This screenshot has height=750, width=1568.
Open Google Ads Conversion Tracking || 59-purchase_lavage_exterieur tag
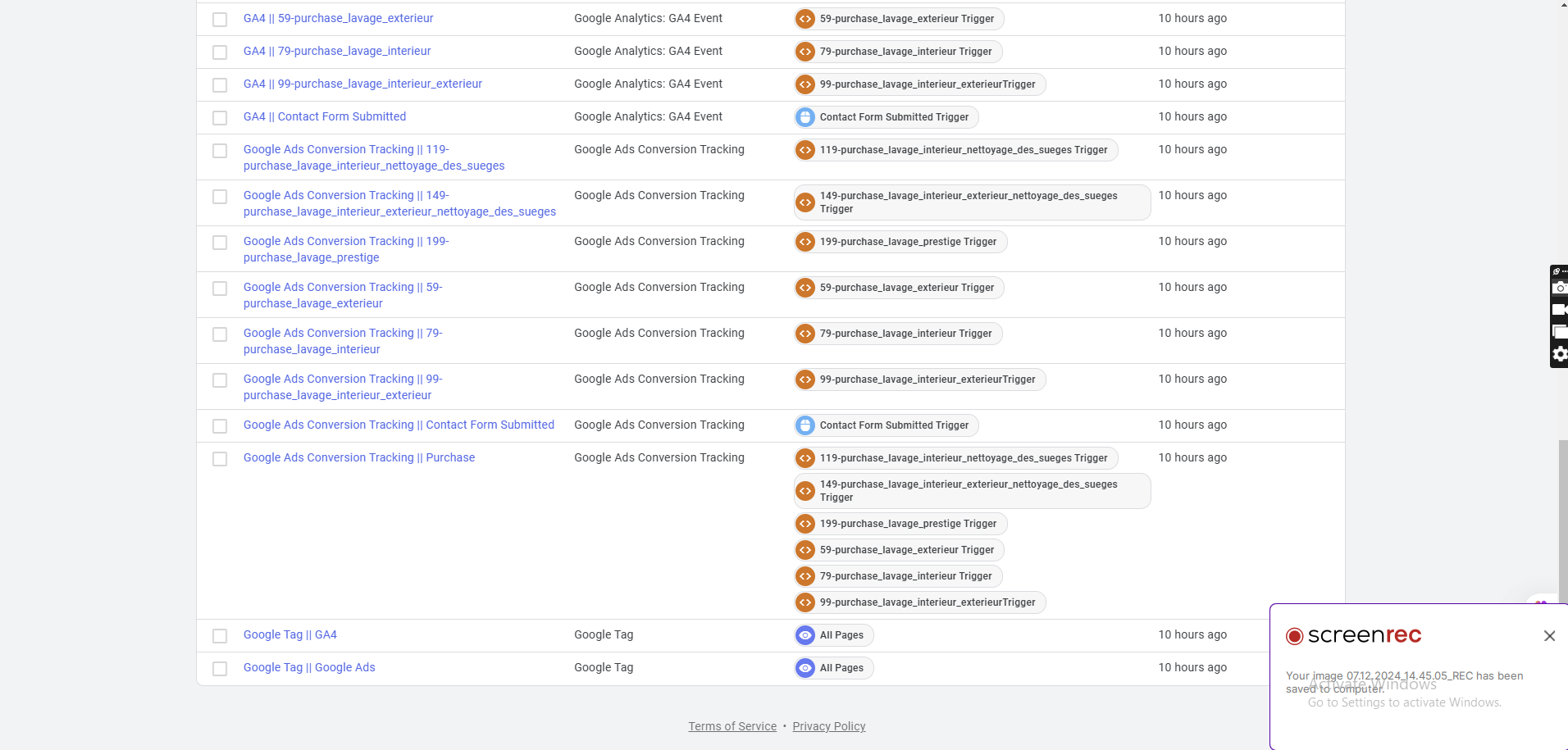tap(343, 295)
